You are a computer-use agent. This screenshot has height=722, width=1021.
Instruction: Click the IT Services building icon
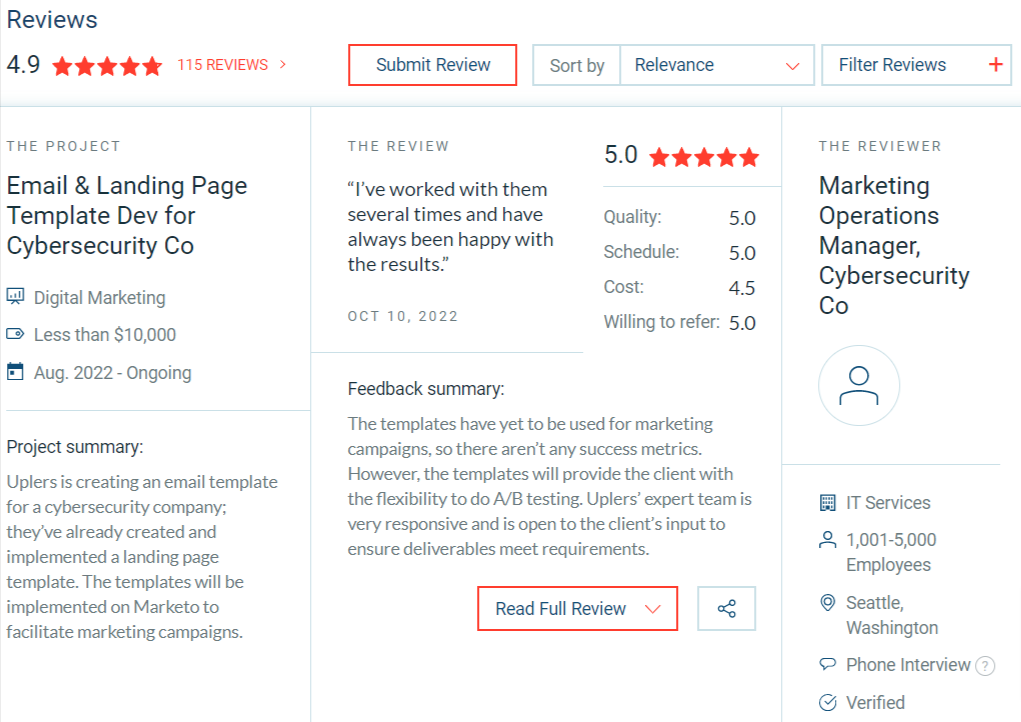pyautogui.click(x=827, y=503)
